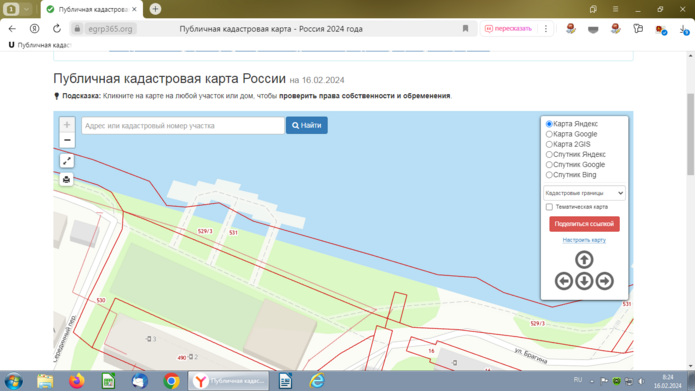The width and height of the screenshot is (695, 391).
Task: Pan map right with arrow button
Action: coord(605,281)
